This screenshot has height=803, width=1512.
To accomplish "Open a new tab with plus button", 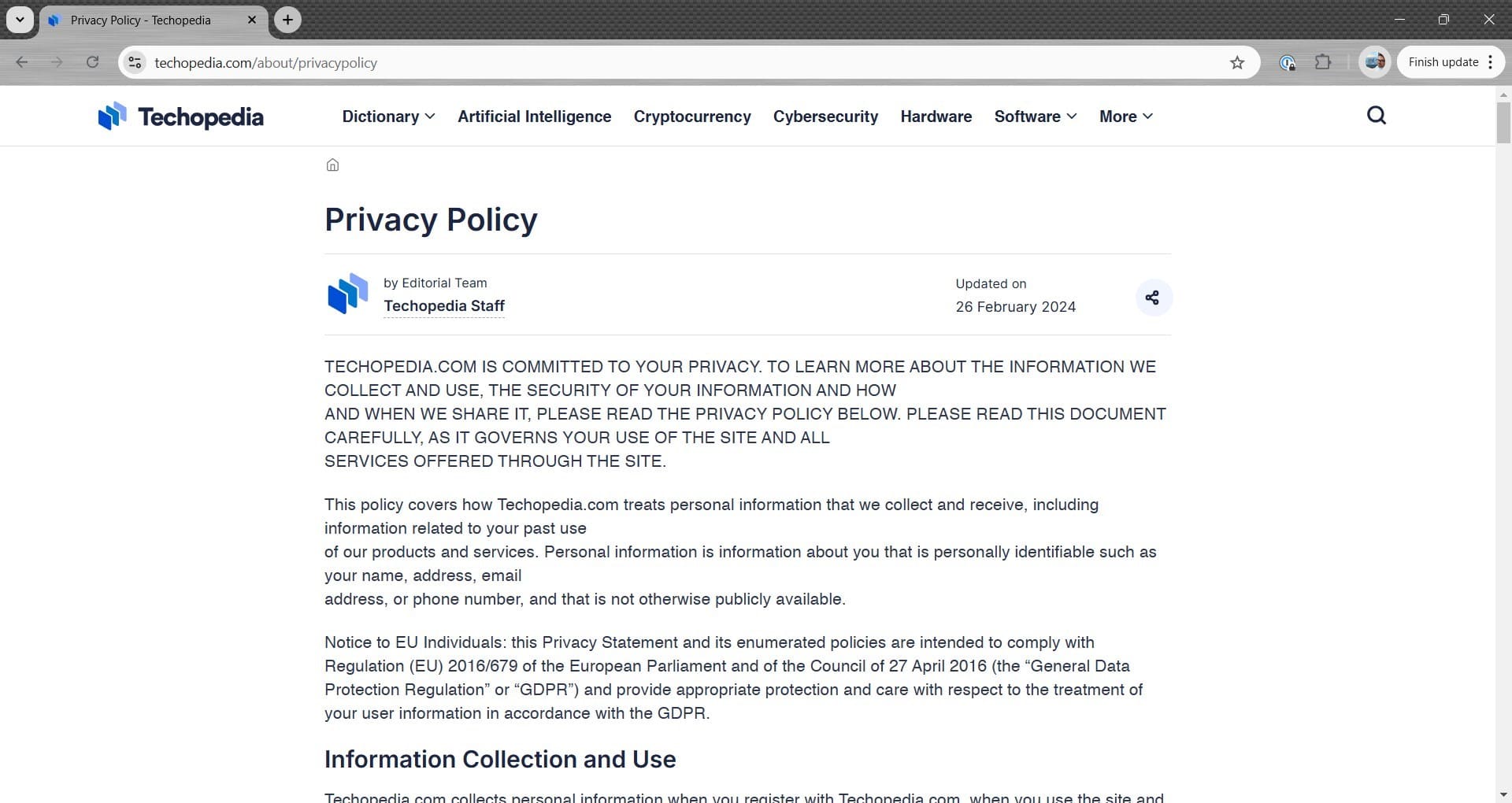I will [x=288, y=20].
